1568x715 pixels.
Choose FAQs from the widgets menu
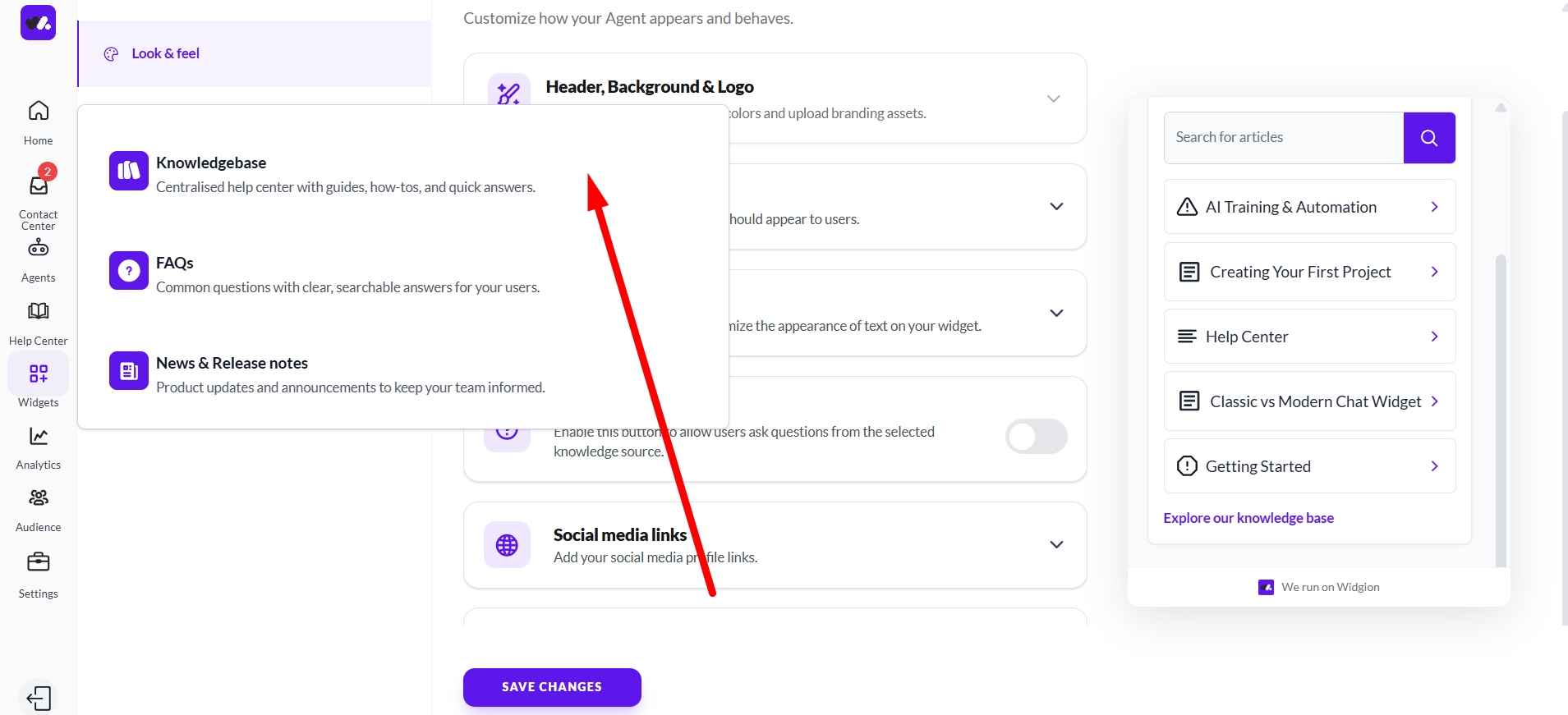coord(175,264)
